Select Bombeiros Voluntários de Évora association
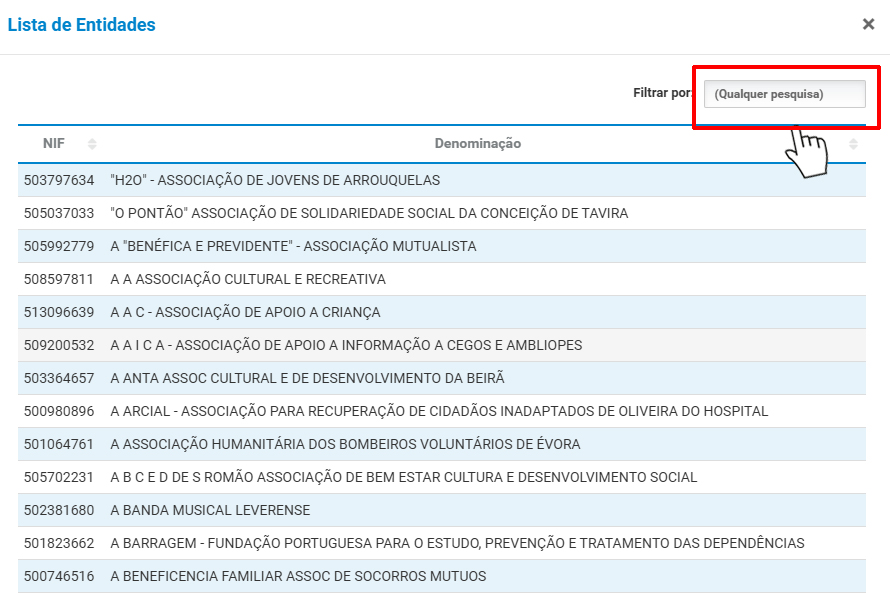The image size is (890, 594). coord(345,445)
